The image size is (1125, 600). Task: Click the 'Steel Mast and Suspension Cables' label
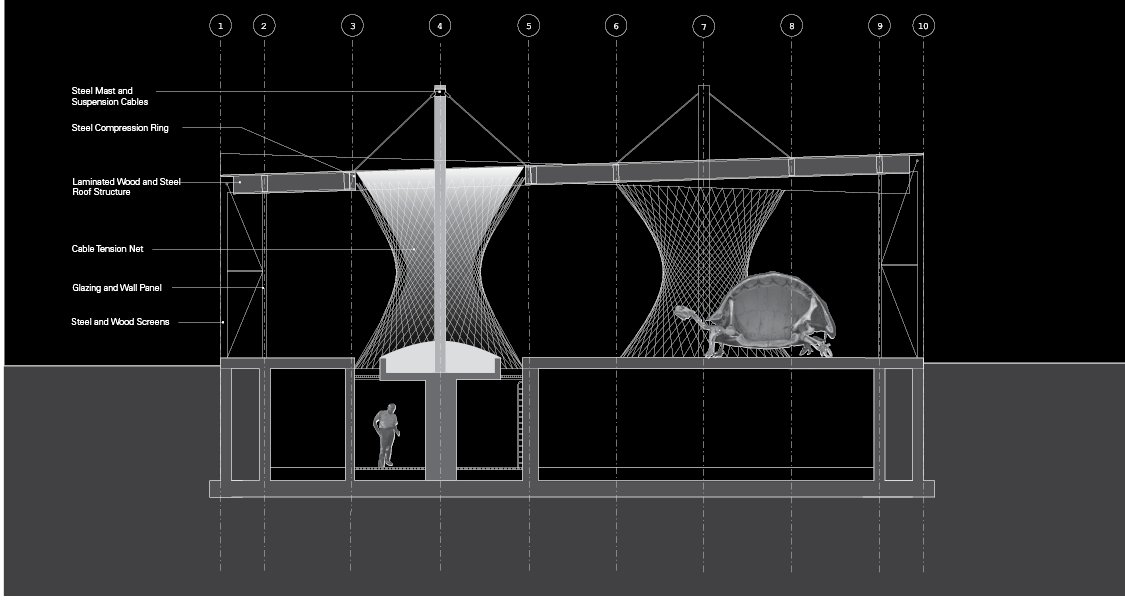click(x=110, y=97)
